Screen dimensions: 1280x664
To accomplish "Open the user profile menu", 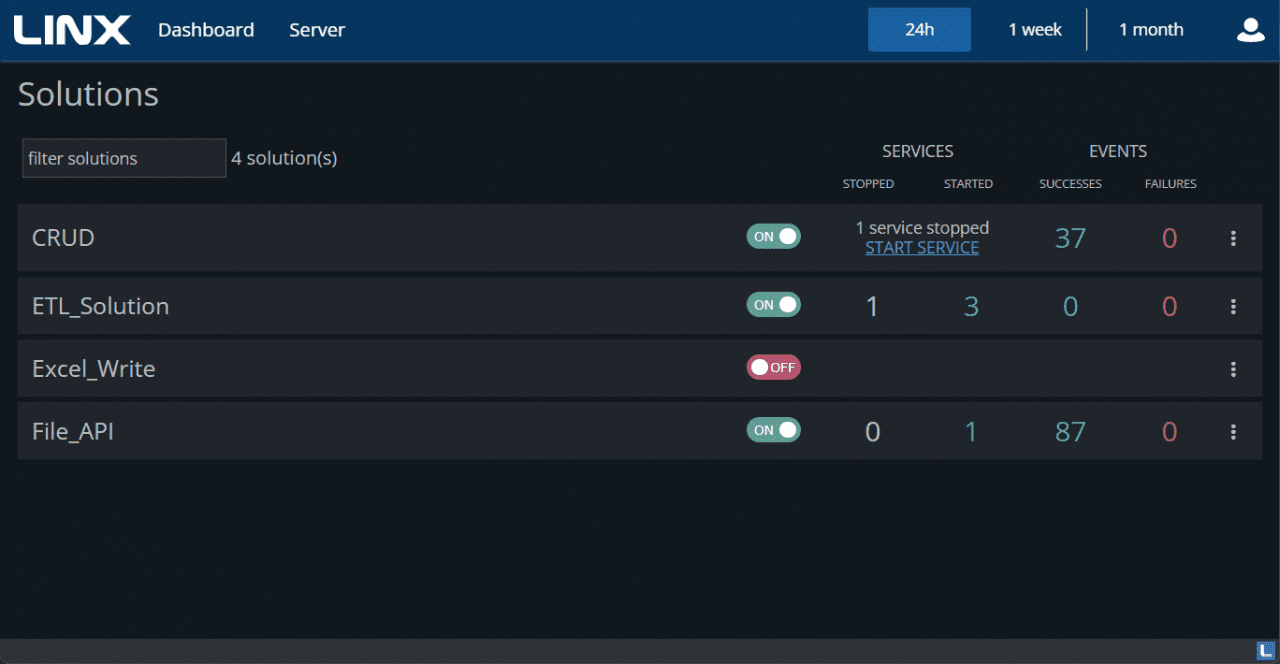I will (1250, 30).
